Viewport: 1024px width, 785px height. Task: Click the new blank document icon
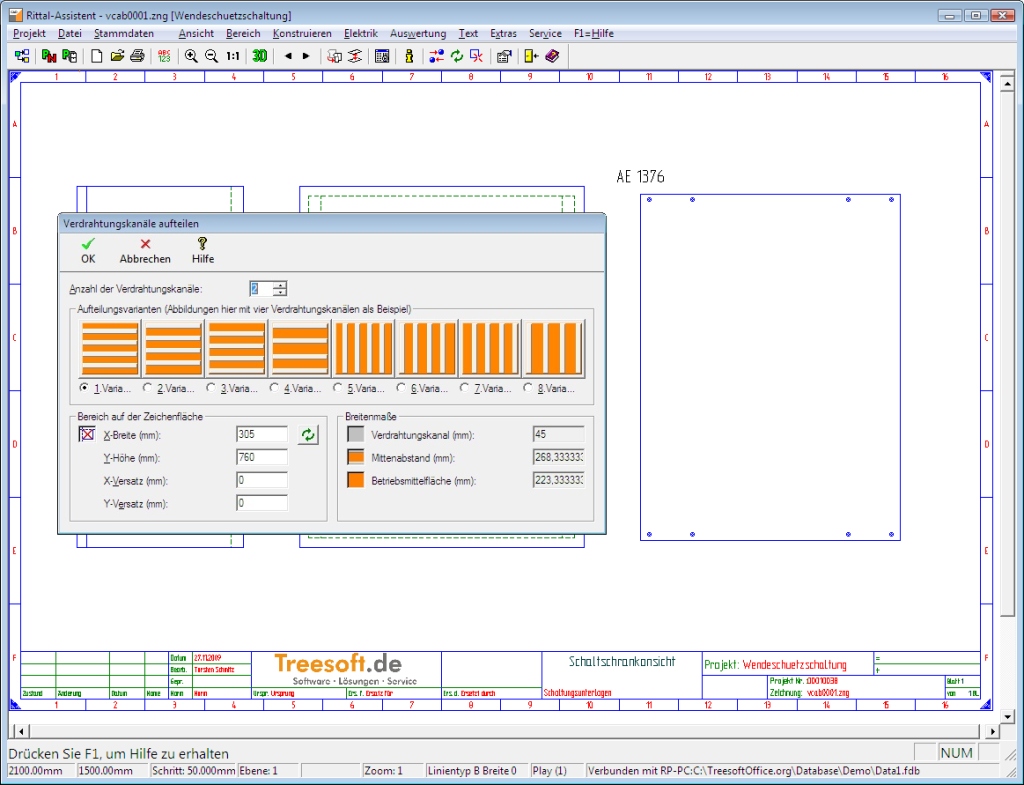97,56
